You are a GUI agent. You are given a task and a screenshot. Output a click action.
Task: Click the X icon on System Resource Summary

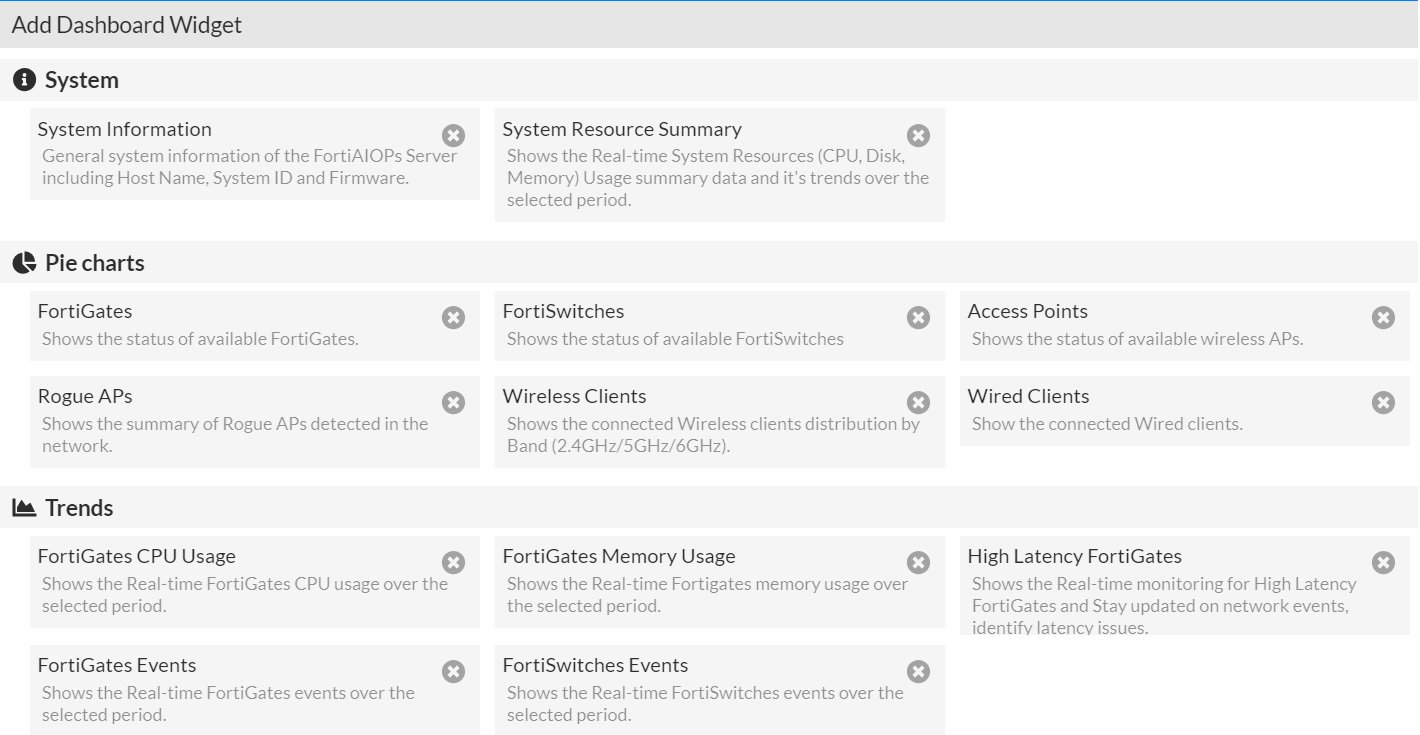pyautogui.click(x=918, y=135)
